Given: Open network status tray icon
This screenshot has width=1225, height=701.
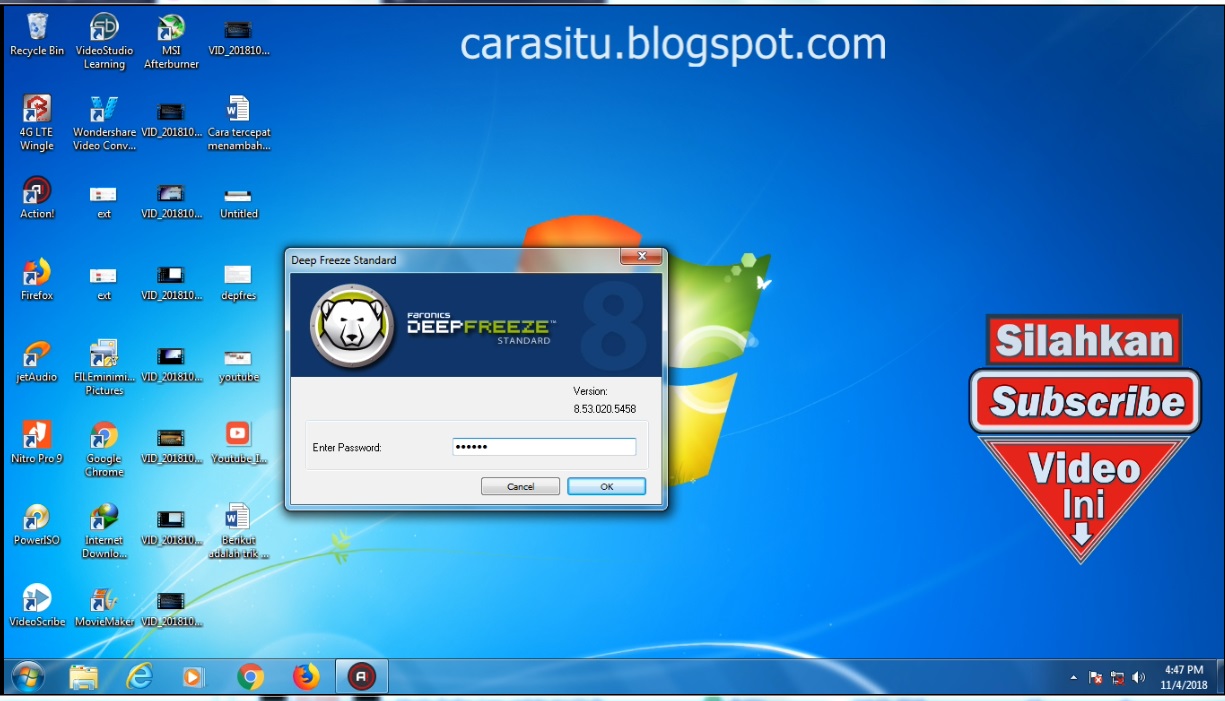Looking at the screenshot, I should click(1118, 678).
